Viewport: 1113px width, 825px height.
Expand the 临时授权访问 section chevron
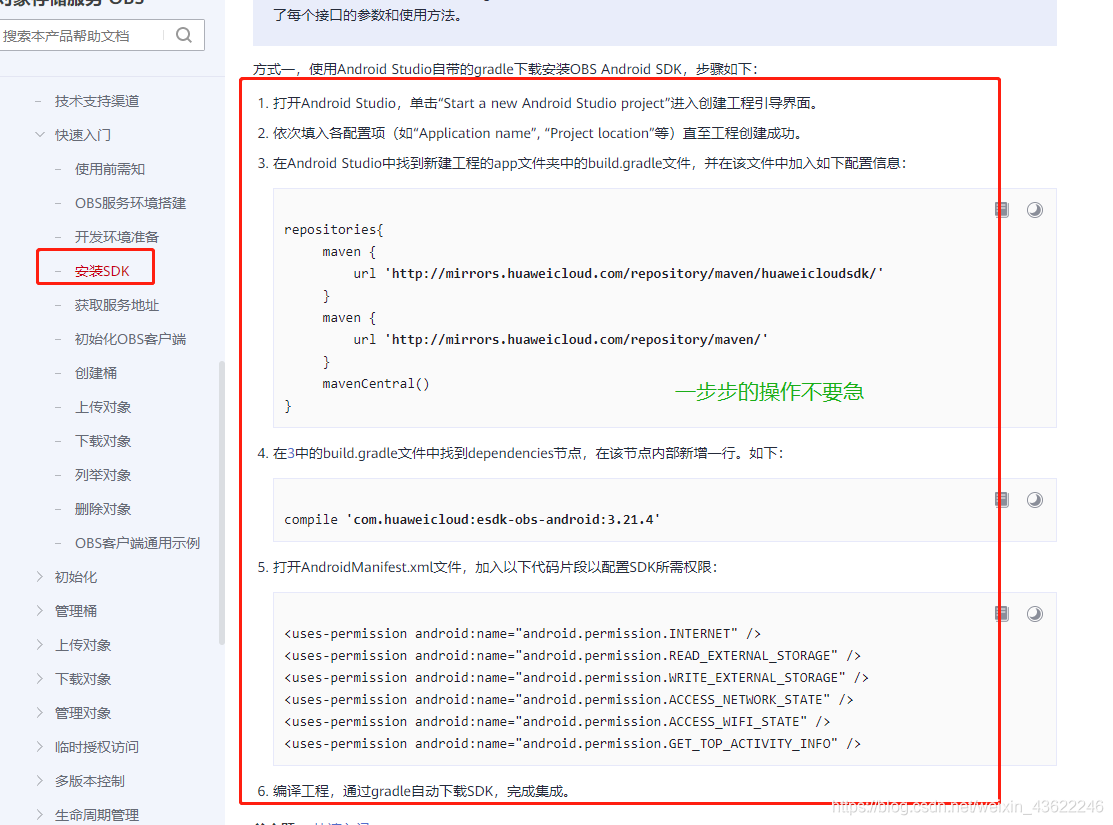pos(40,747)
